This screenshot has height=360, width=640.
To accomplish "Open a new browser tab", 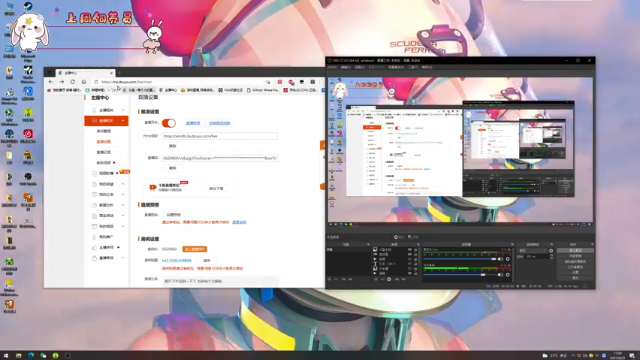I will click(120, 73).
